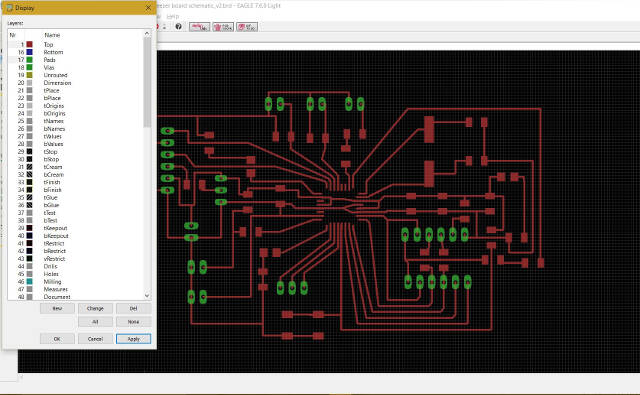Click the bCream layer hatched swatch
Screen dimensions: 640x395
point(29,175)
